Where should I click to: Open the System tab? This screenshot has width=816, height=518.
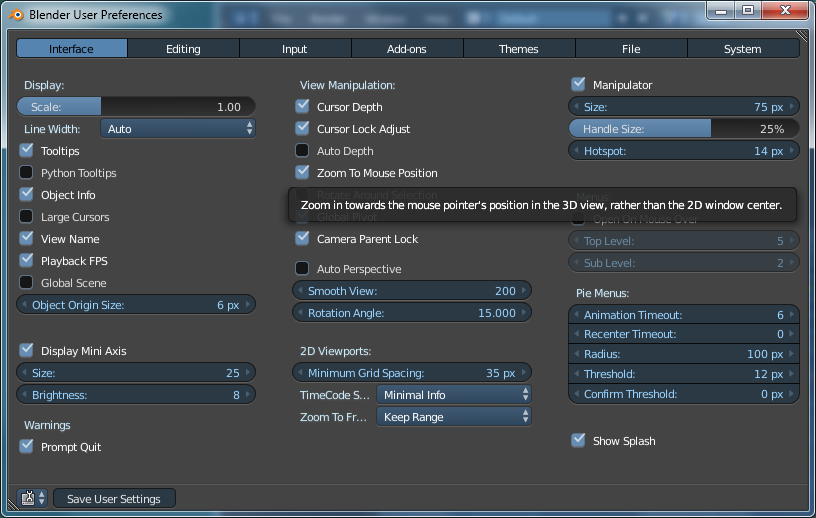(x=743, y=49)
